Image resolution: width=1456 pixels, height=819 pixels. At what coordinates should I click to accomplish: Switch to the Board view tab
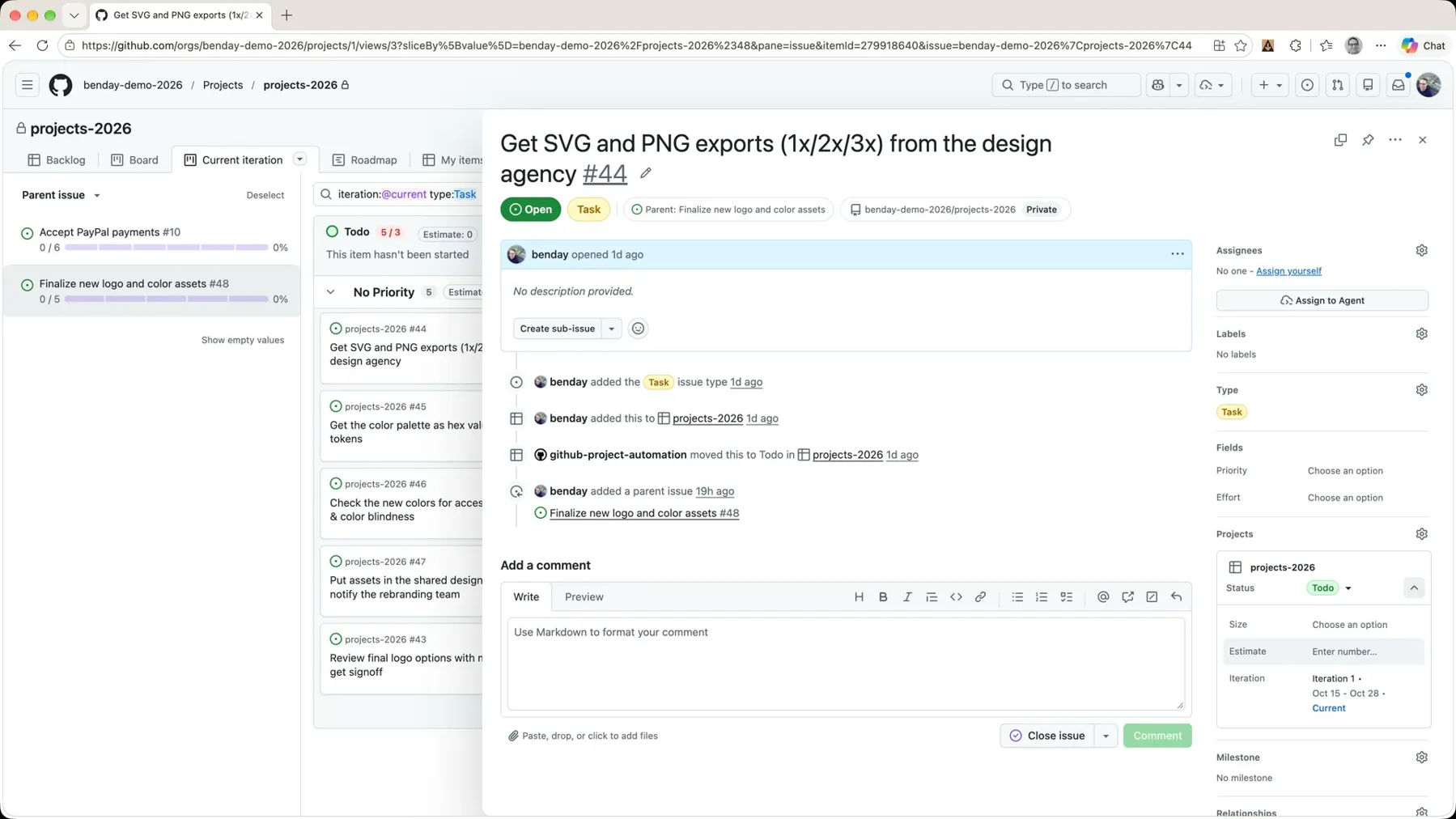coord(134,160)
